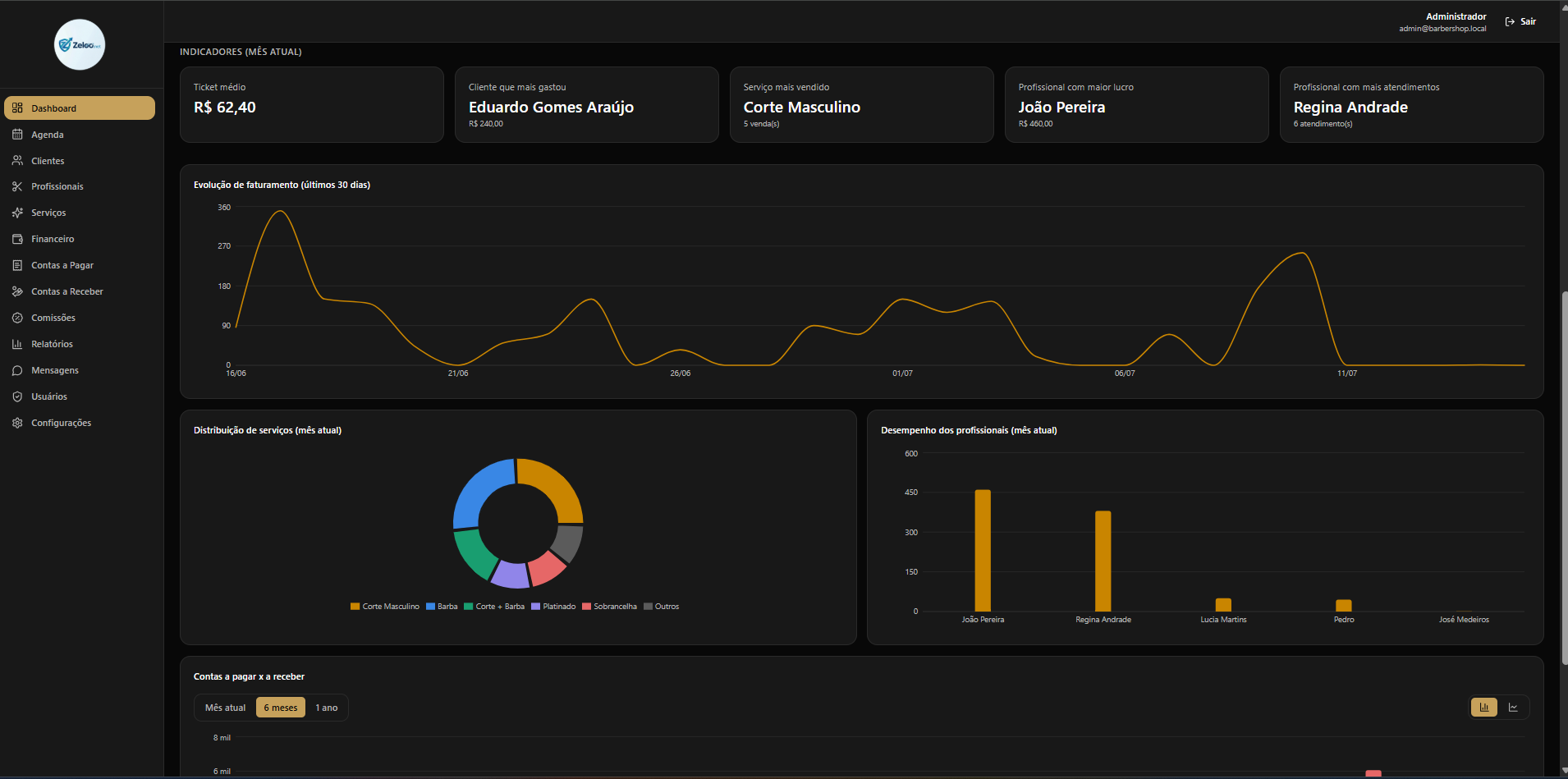Viewport: 1568px width, 779px height.
Task: Toggle Corte Masculino legend swatch
Action: coord(355,607)
